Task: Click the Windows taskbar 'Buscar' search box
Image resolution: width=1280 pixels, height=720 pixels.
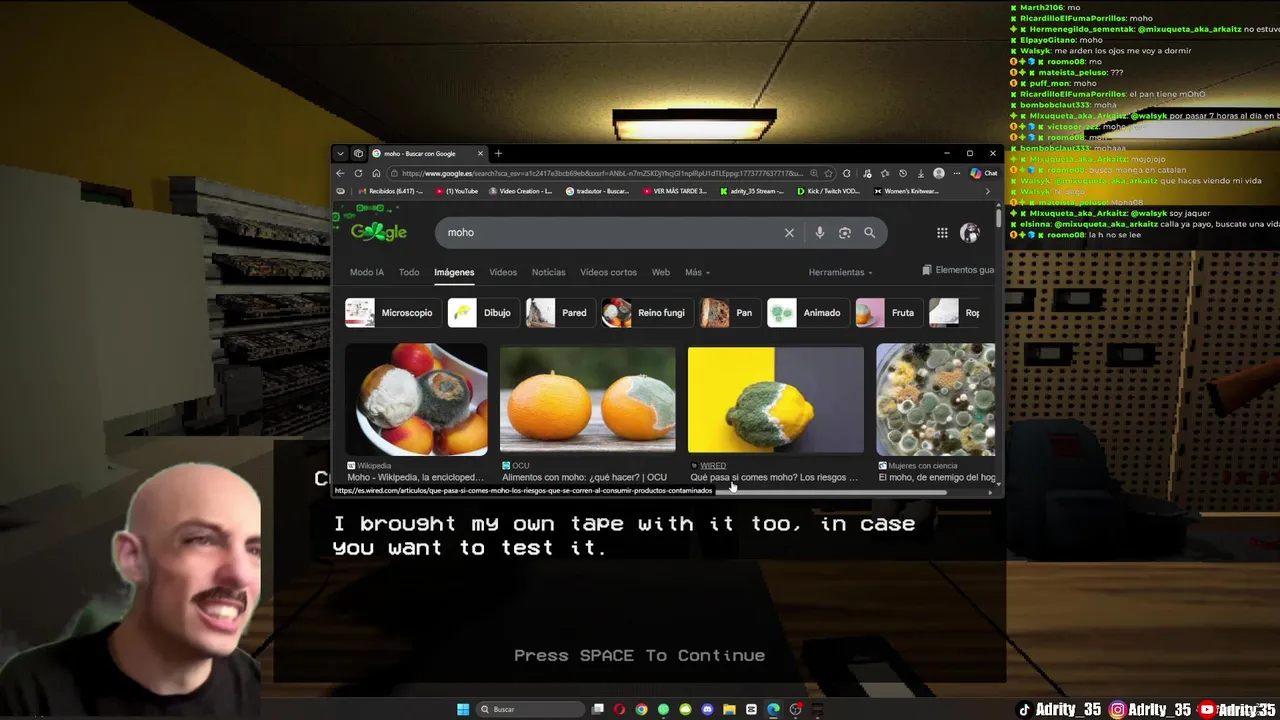Action: [x=529, y=709]
